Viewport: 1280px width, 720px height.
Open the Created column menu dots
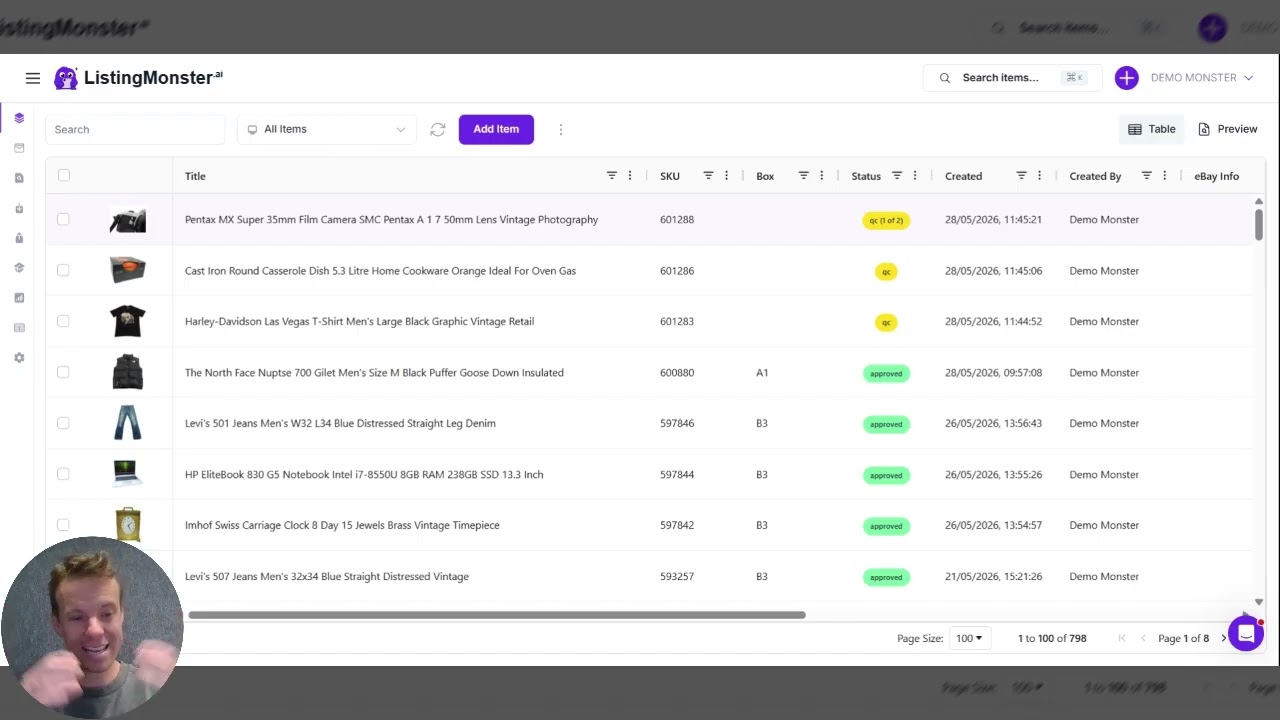[x=1039, y=176]
